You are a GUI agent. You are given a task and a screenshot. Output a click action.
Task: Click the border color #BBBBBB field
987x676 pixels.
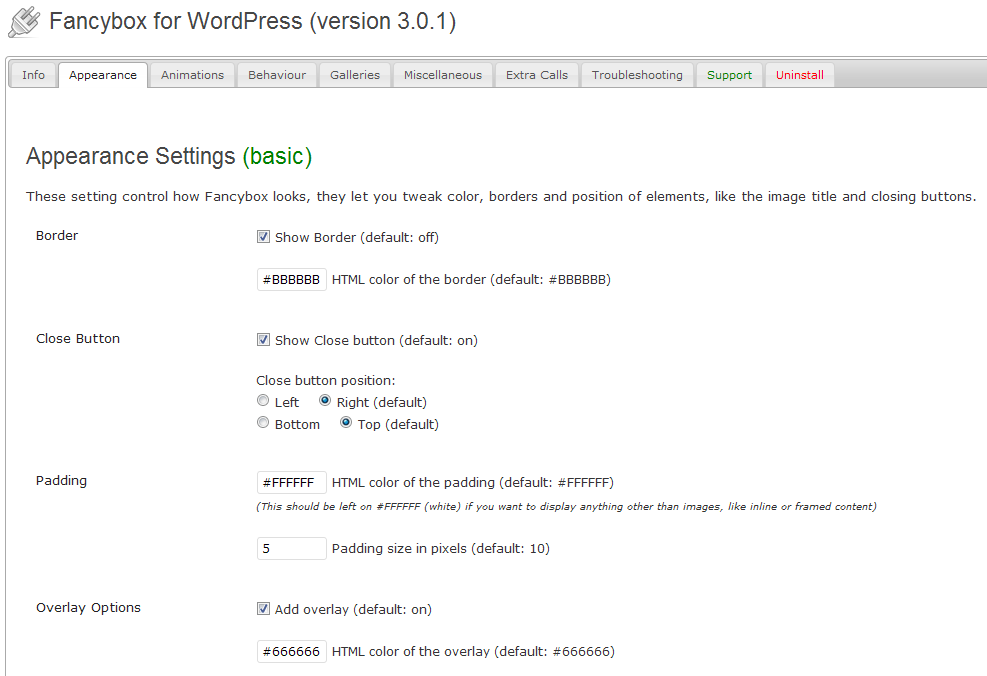tap(291, 280)
